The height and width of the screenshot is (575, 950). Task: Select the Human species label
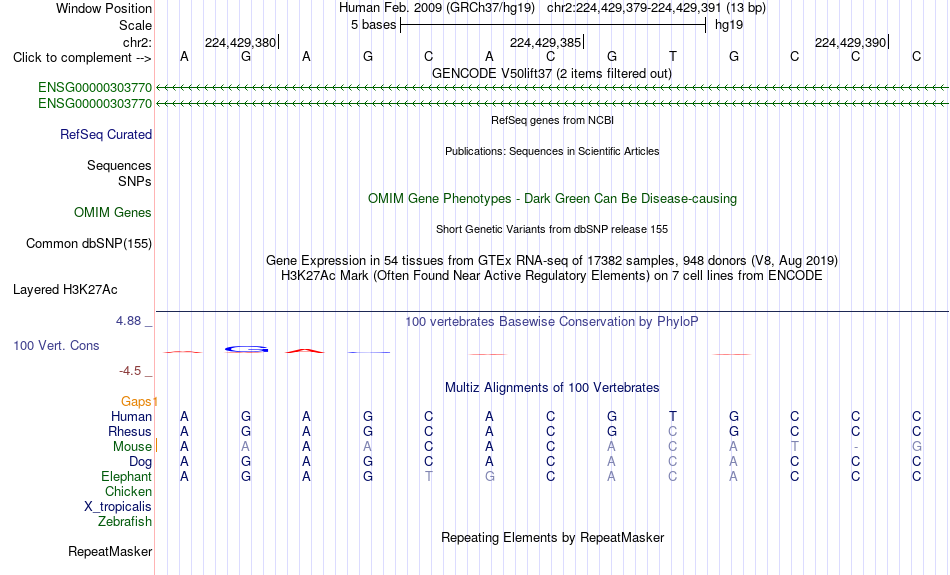pos(131,416)
